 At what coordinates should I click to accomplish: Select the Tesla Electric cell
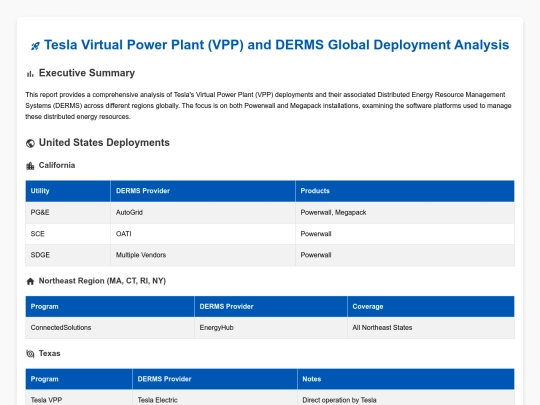coord(215,398)
